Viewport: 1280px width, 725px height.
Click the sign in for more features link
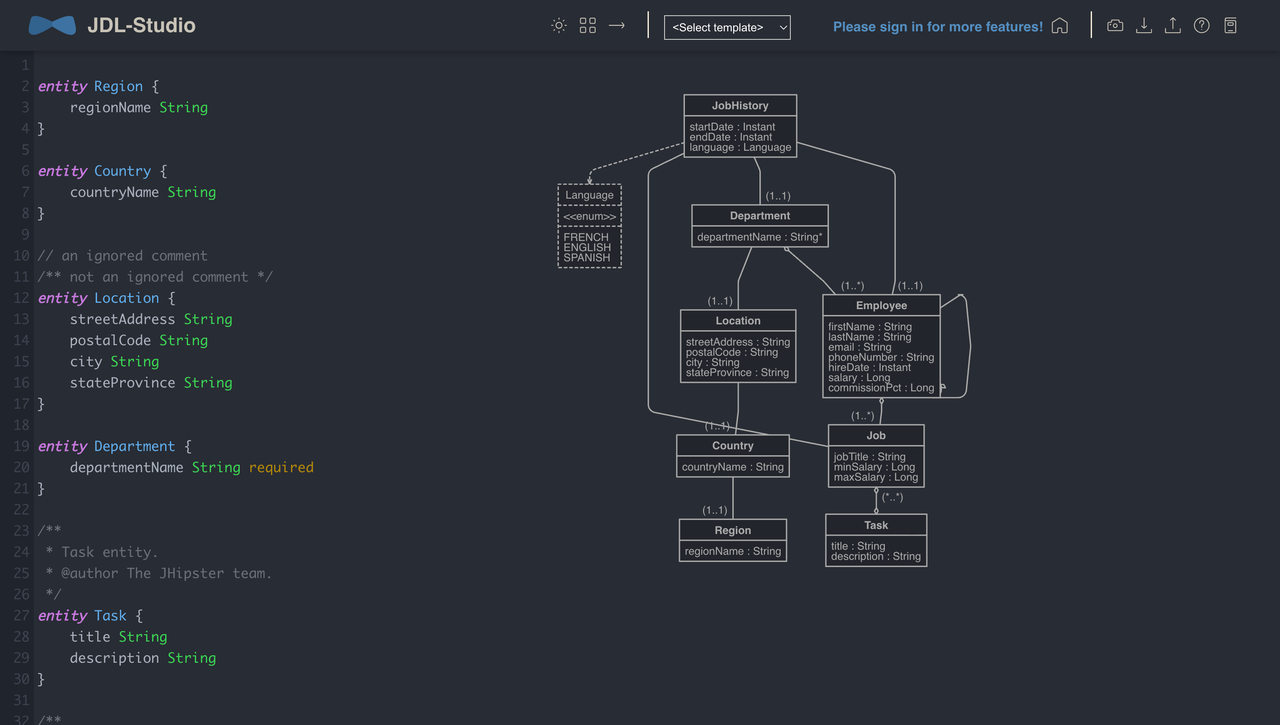coord(937,27)
